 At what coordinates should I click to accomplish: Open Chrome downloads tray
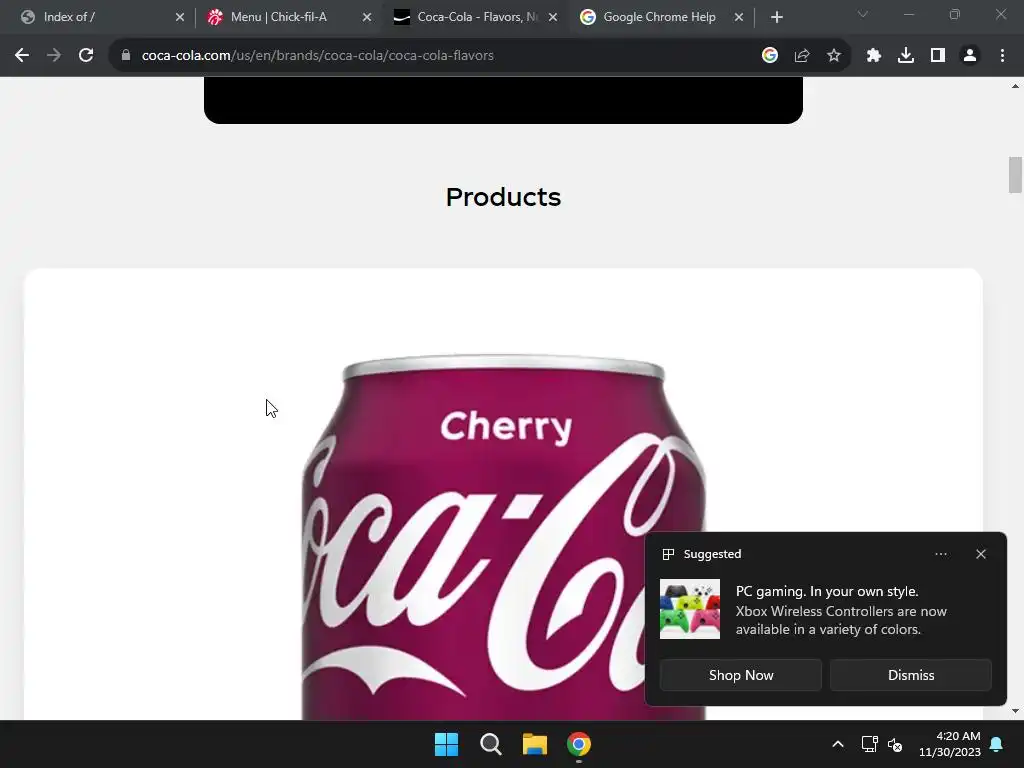(x=906, y=56)
